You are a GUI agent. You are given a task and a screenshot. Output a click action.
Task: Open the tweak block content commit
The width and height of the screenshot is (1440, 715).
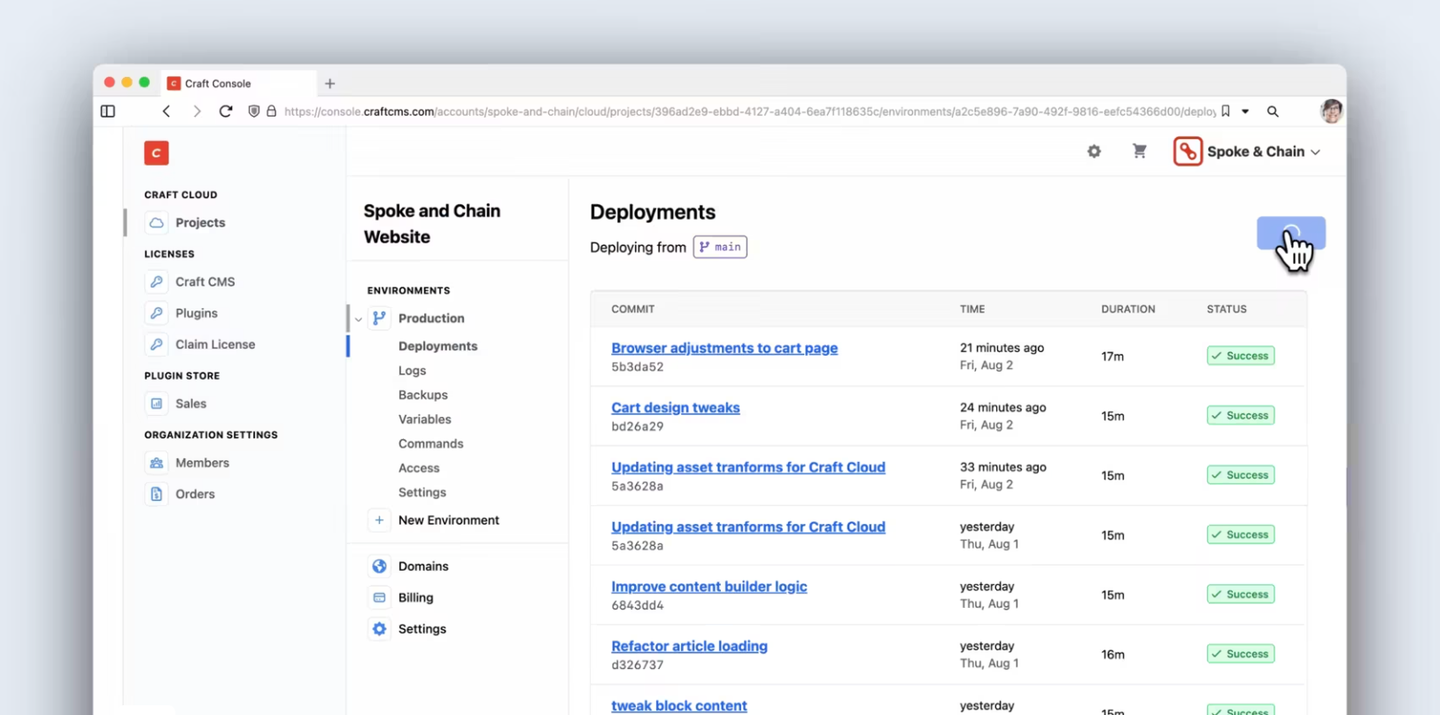coord(679,706)
